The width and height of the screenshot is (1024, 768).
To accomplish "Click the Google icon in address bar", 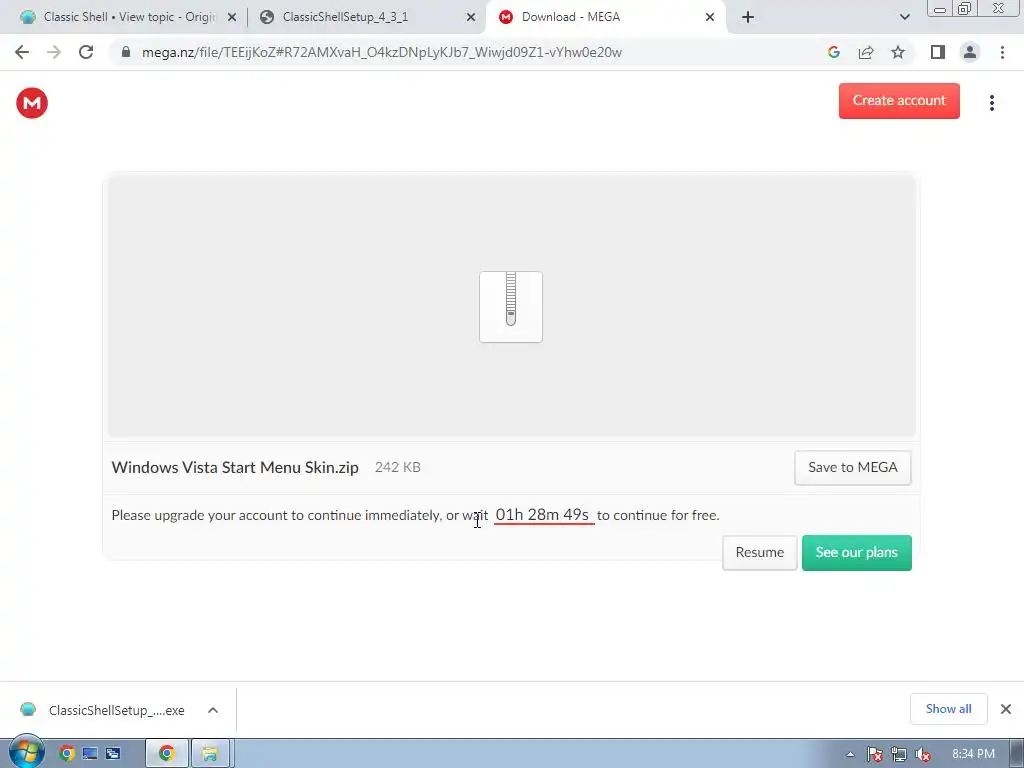I will click(833, 52).
